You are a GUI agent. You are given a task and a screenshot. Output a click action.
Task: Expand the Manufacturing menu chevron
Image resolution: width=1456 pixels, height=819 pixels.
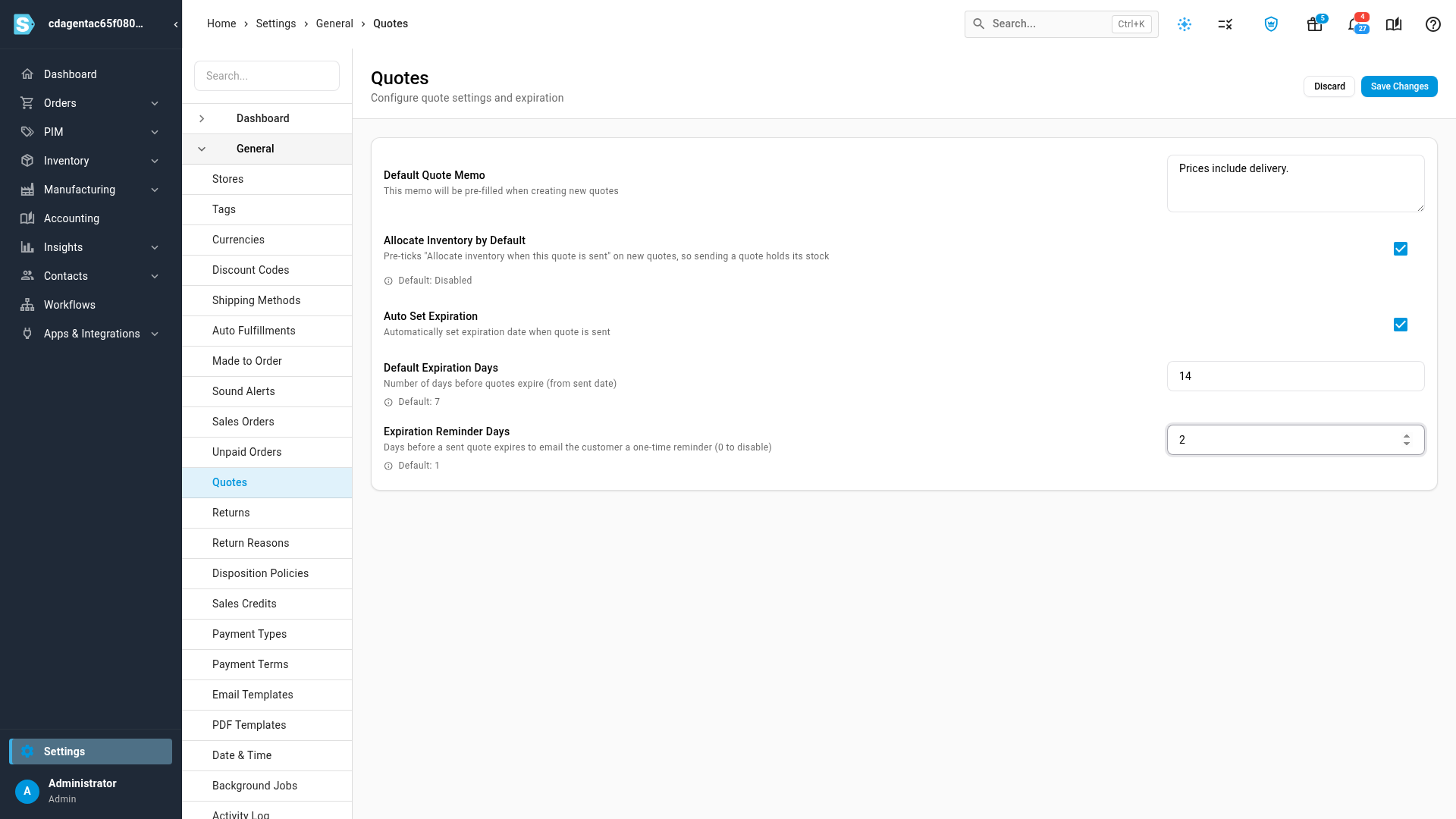click(155, 190)
